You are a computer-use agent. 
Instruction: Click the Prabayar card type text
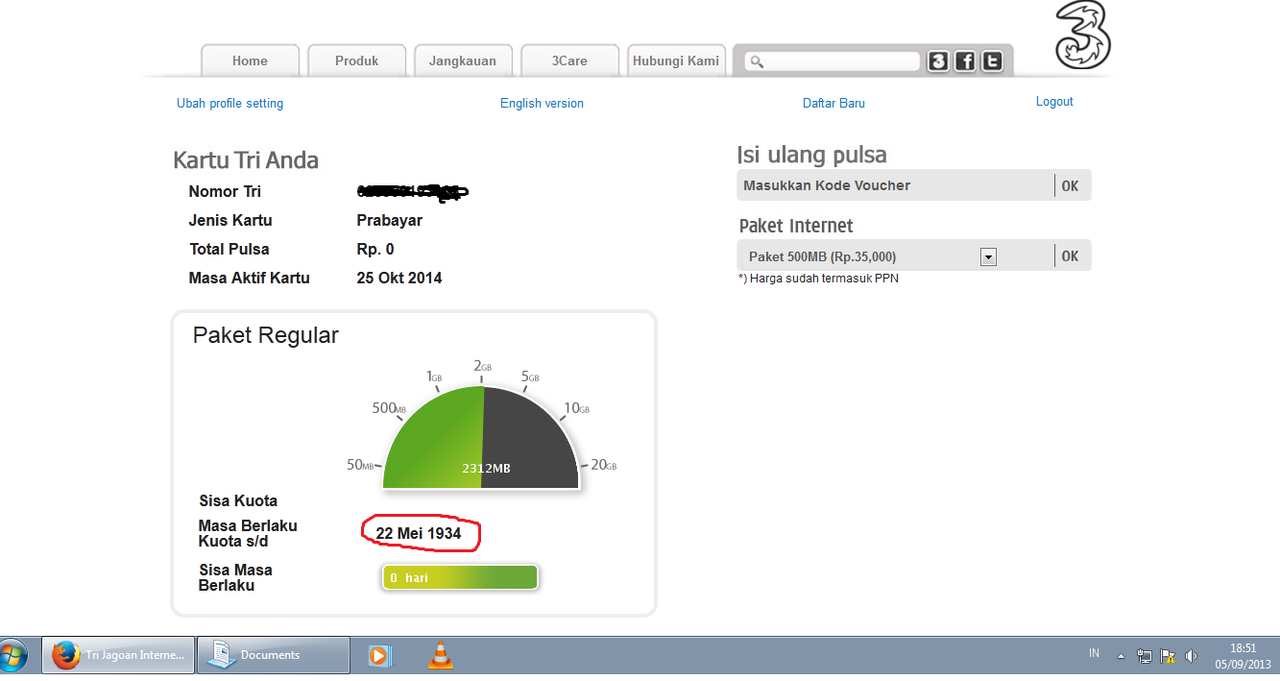click(x=389, y=220)
